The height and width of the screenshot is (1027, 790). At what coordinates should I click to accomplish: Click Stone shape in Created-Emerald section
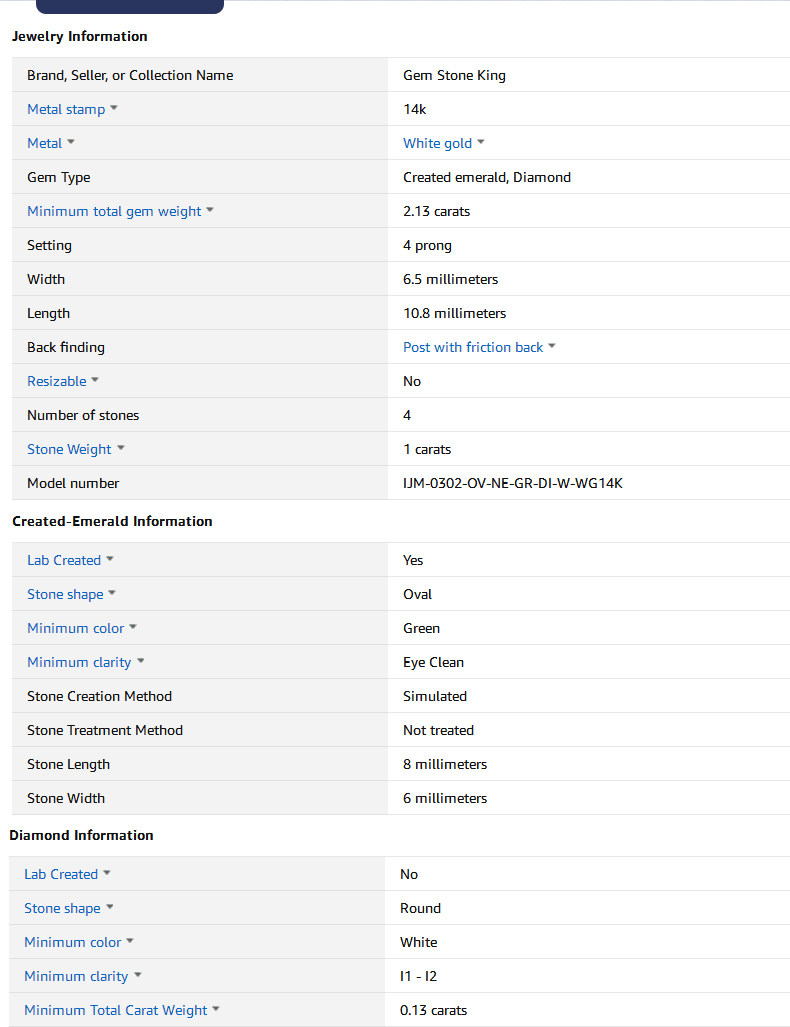pyautogui.click(x=65, y=594)
